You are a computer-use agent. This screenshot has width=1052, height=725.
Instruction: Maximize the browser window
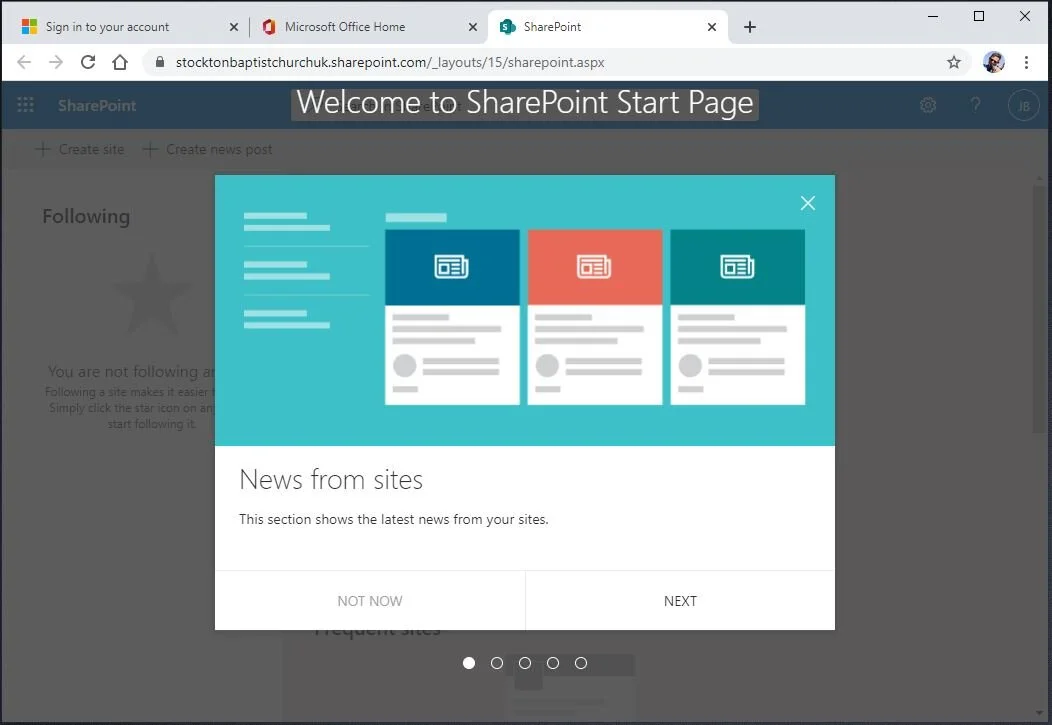(x=979, y=16)
